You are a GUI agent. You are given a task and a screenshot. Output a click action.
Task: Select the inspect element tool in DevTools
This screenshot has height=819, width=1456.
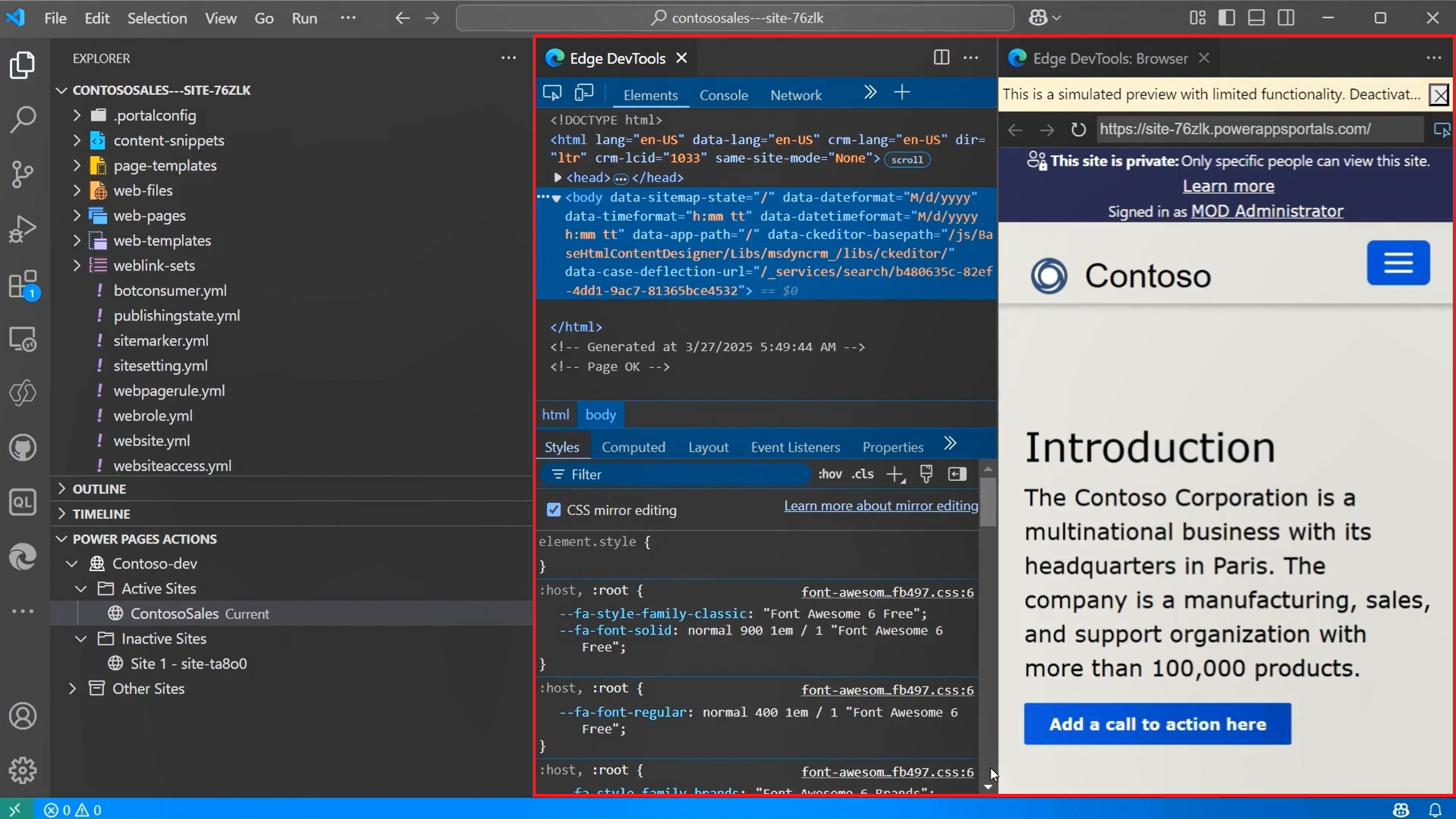click(x=552, y=93)
